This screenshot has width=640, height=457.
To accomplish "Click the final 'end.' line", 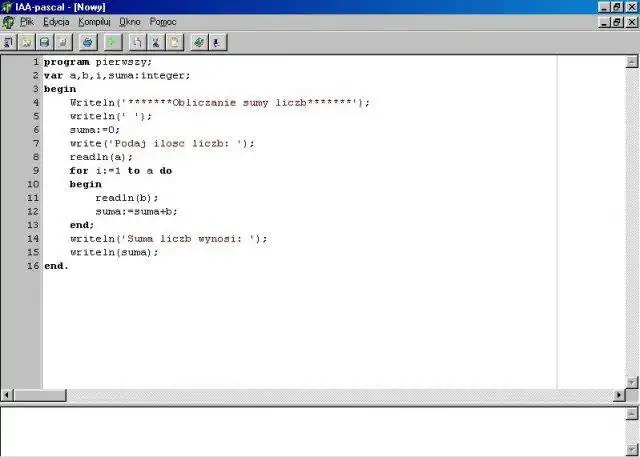I will pos(56,266).
